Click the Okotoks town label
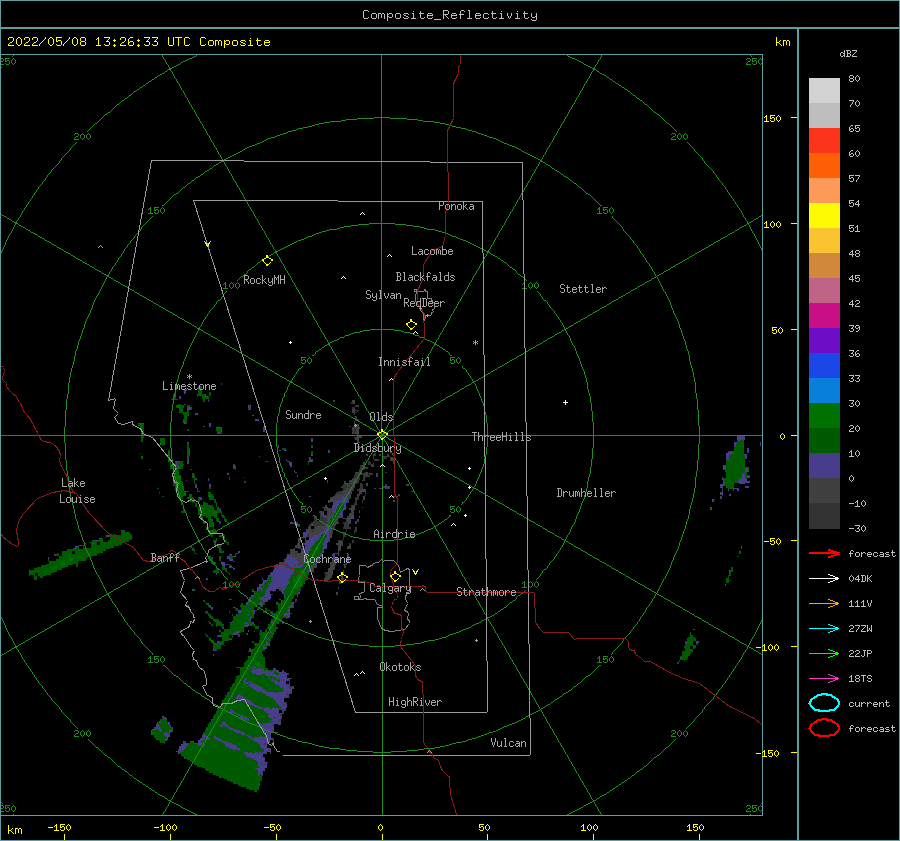This screenshot has width=900, height=841. [400, 667]
